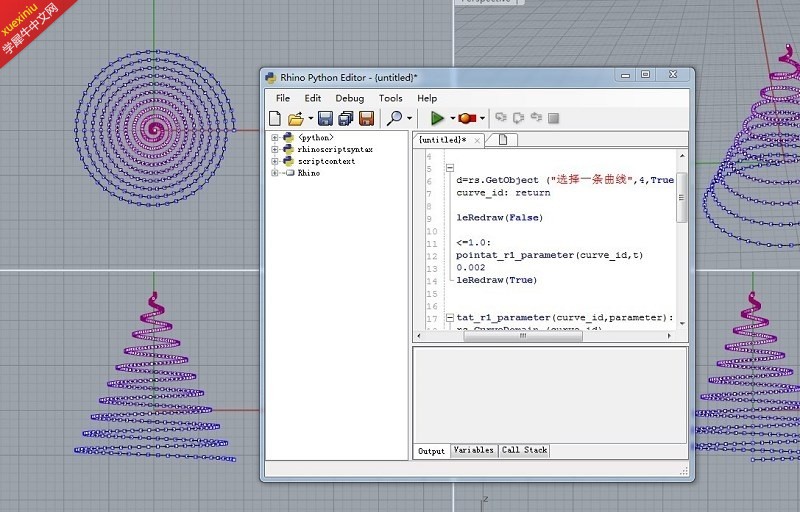The height and width of the screenshot is (512, 800).
Task: Click the magnifier Find icon
Action: coord(394,118)
